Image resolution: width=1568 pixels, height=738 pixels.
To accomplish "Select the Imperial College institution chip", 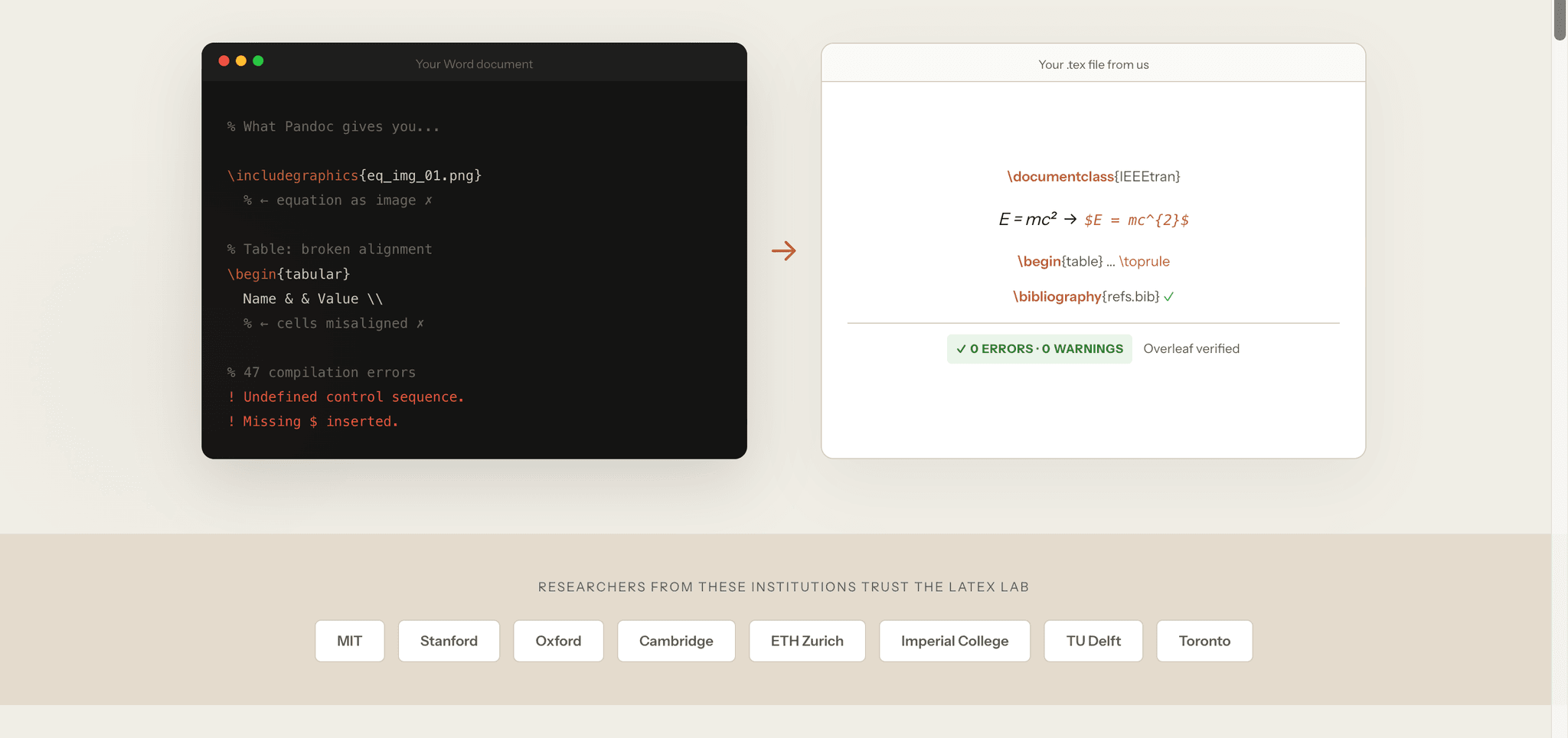I will 955,641.
